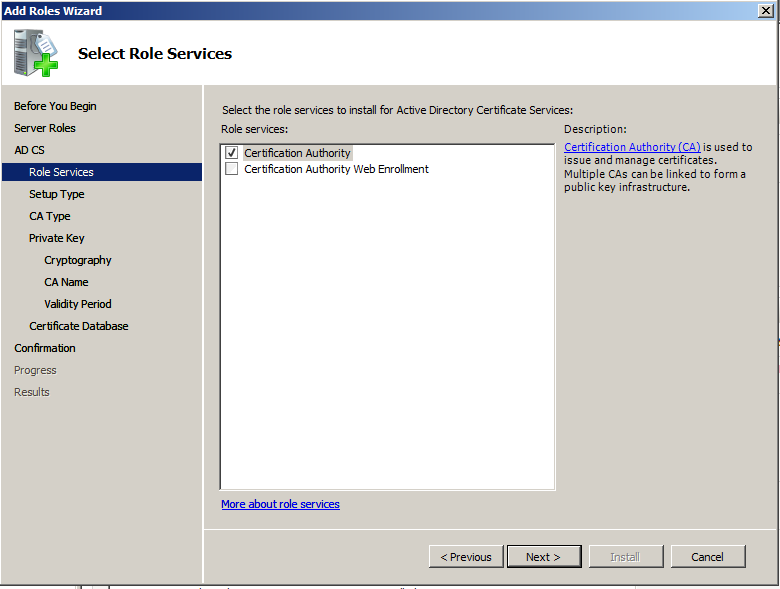Click the Description: label
This screenshot has height=589, width=780.
click(x=595, y=129)
